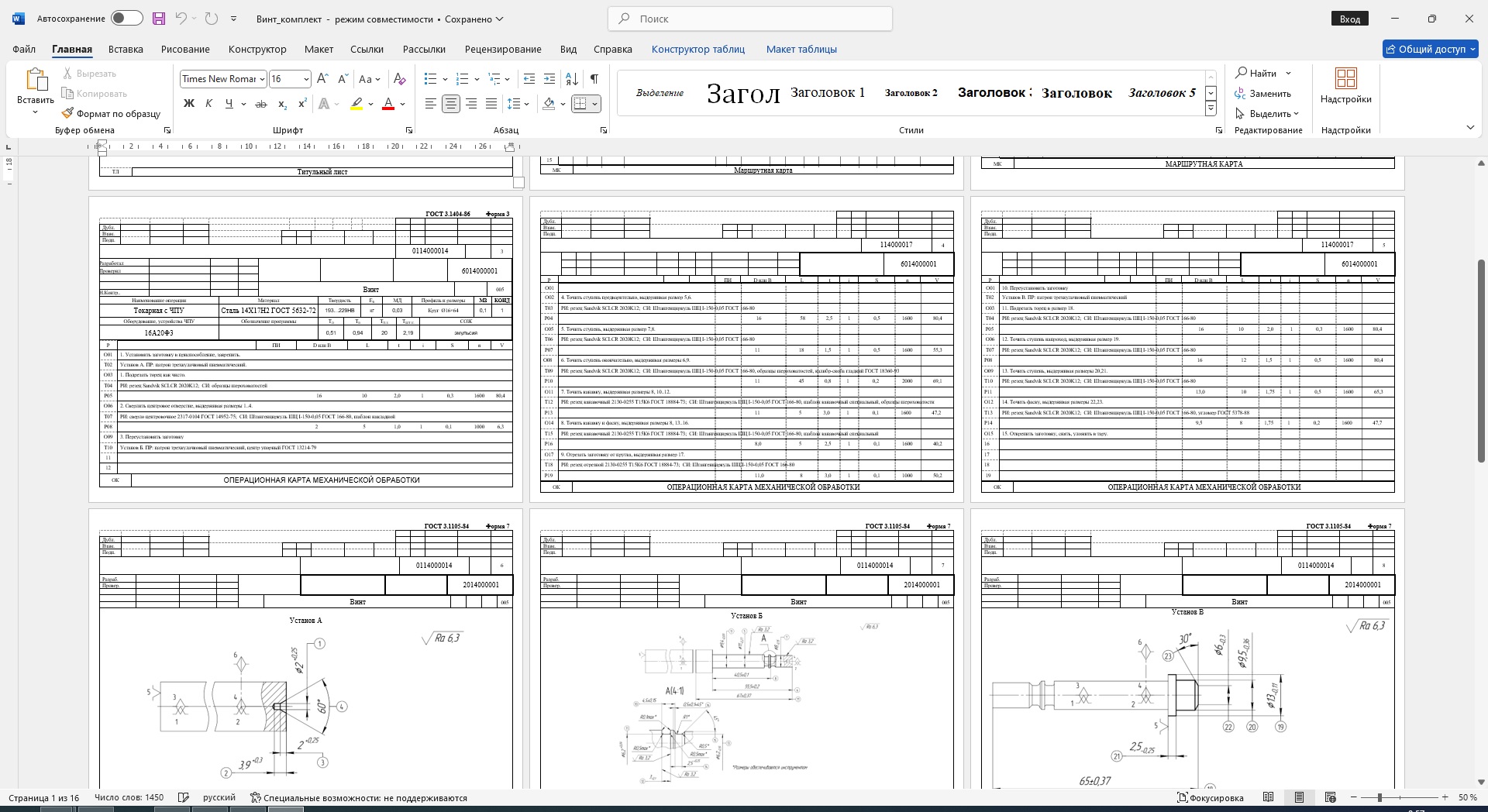
Task: Switch to the Рецензирование tab
Action: (503, 49)
